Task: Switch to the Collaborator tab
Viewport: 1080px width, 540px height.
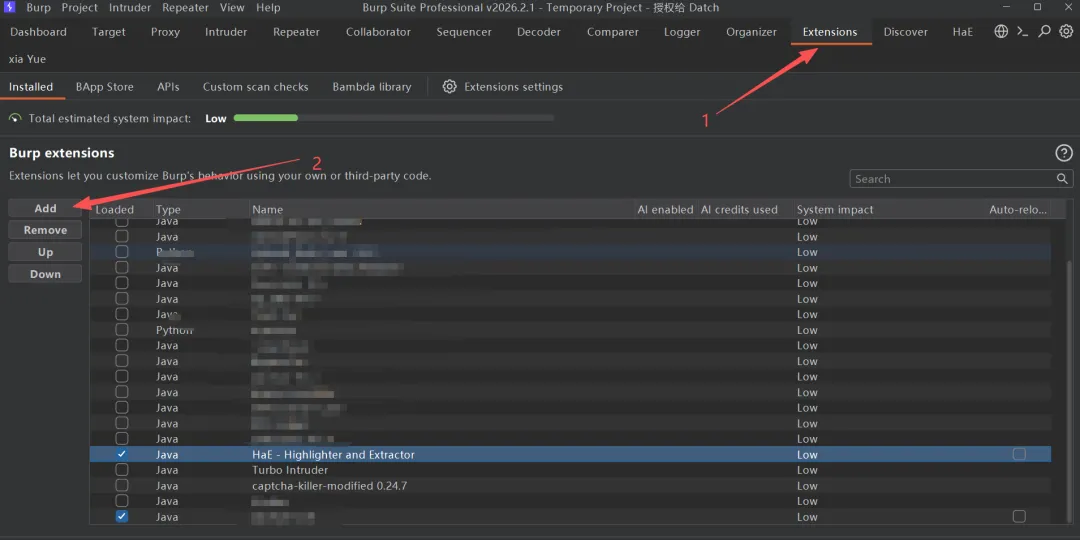Action: click(x=378, y=32)
